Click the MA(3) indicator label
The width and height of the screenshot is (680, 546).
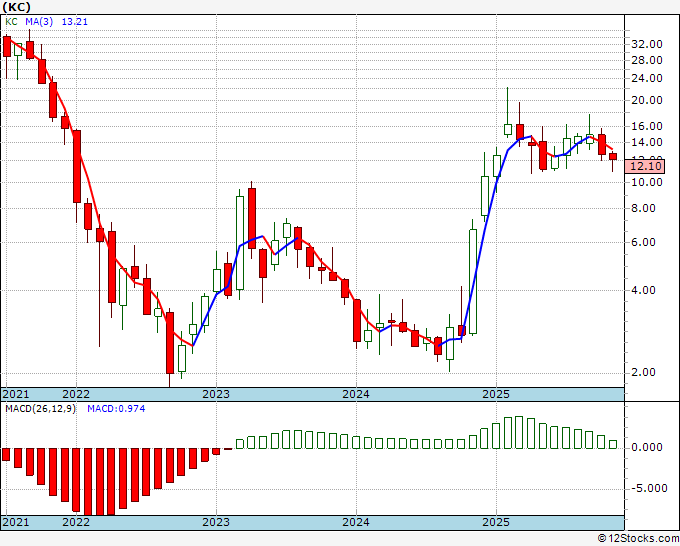(x=39, y=22)
